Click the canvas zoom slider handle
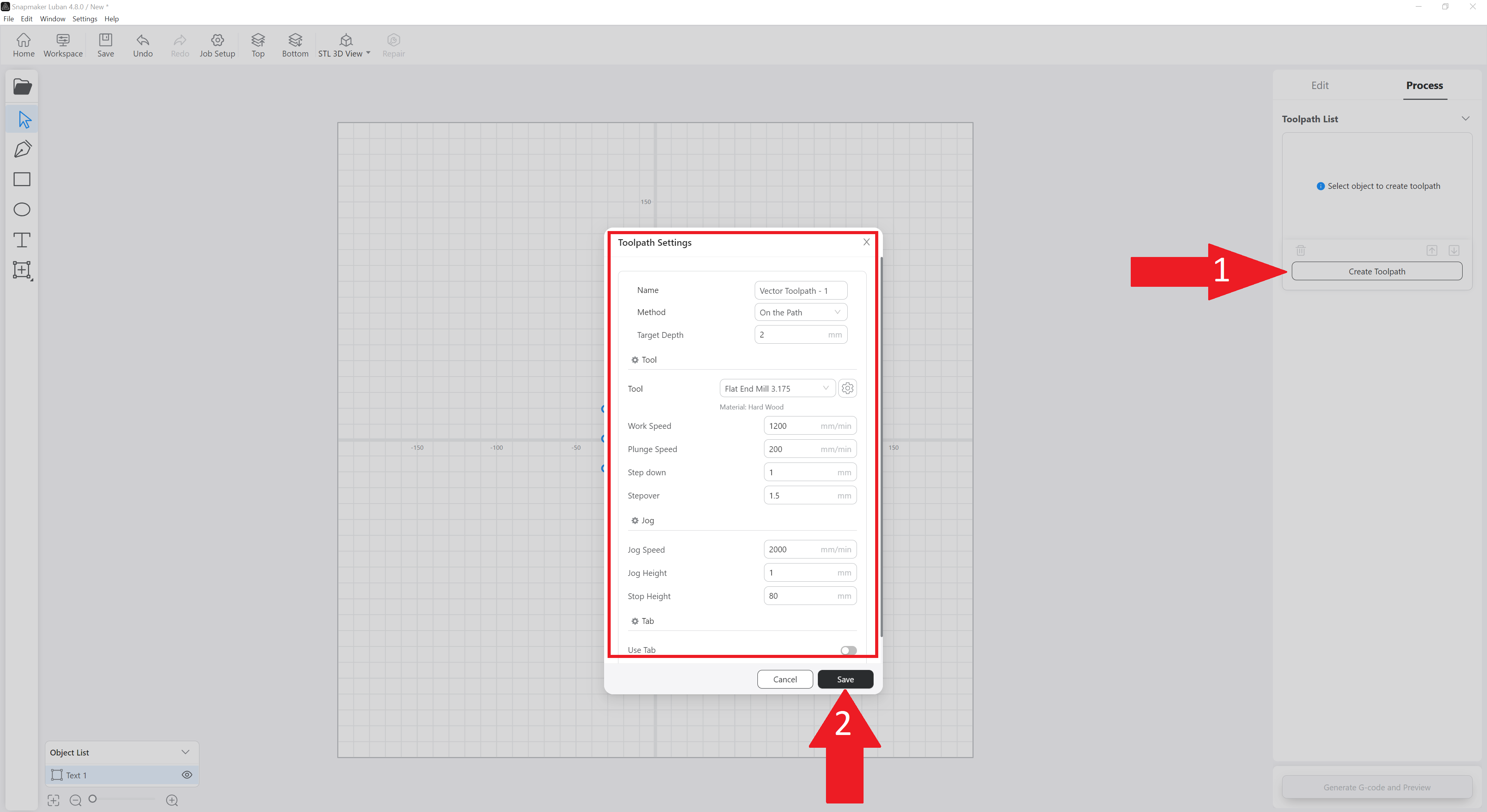 pos(93,799)
